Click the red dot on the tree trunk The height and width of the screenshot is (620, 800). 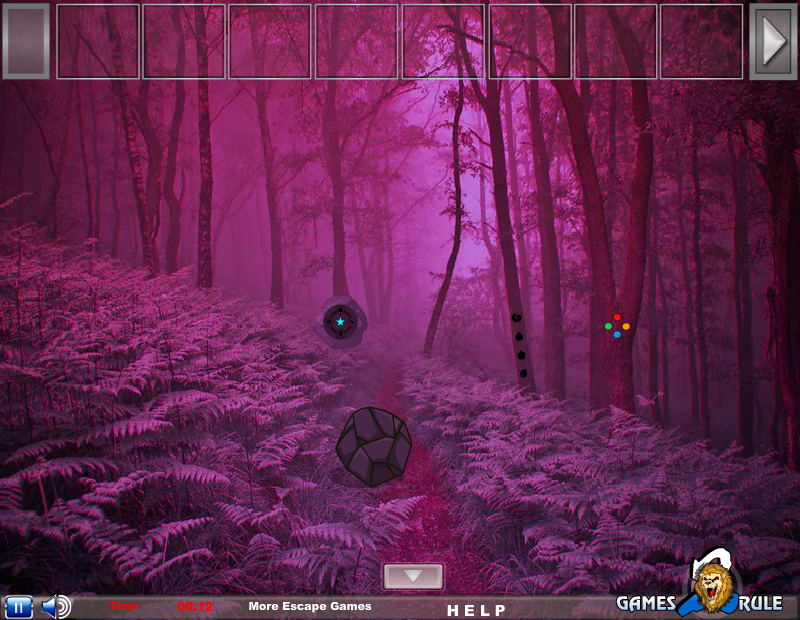coord(617,317)
